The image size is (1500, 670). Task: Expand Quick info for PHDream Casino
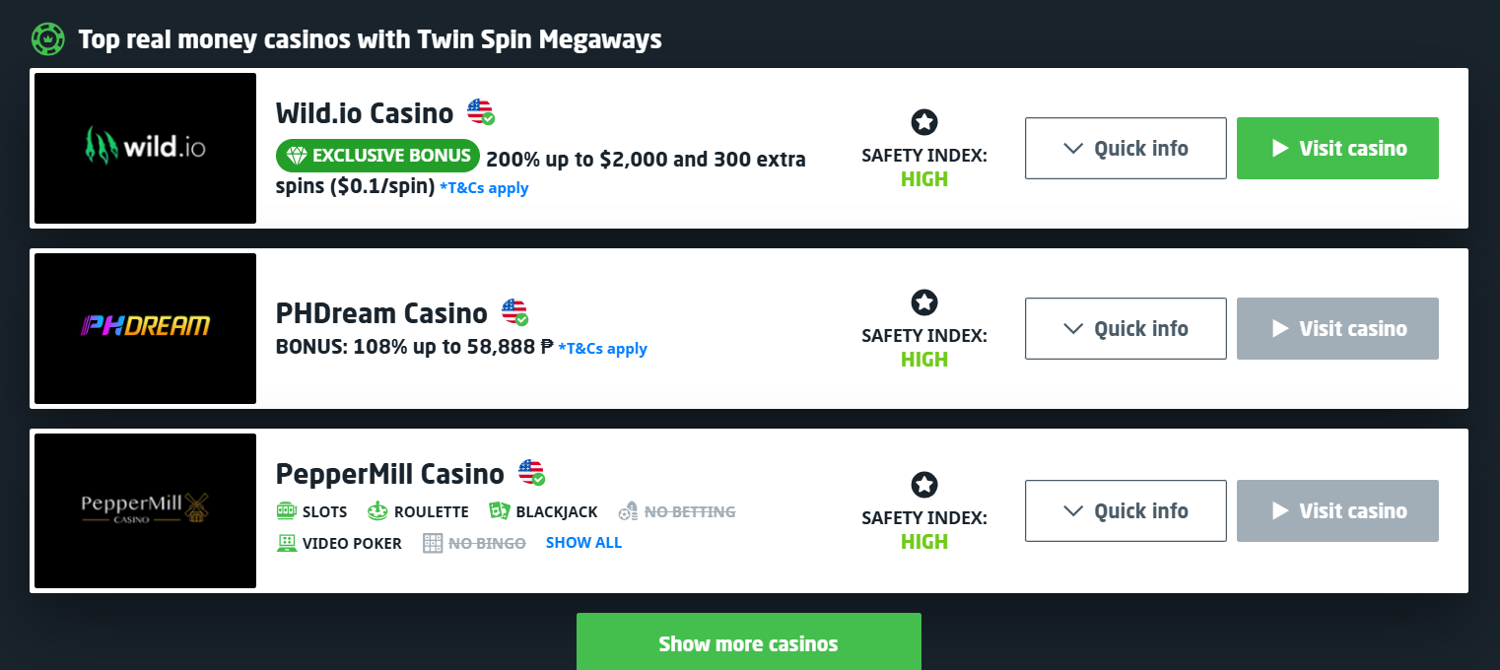(1125, 328)
